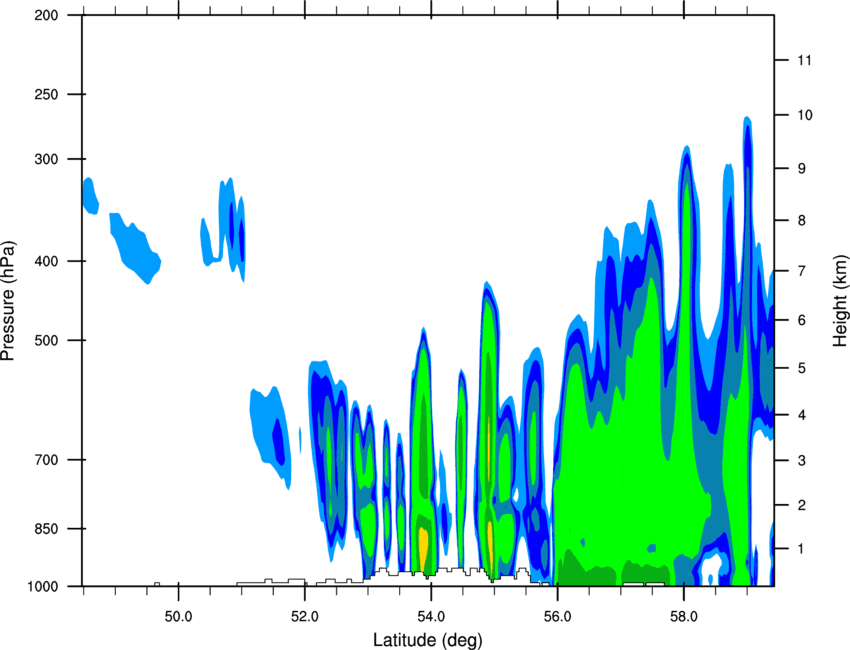Select the 700 pressure tick label
This screenshot has width=850, height=650.
47,460
